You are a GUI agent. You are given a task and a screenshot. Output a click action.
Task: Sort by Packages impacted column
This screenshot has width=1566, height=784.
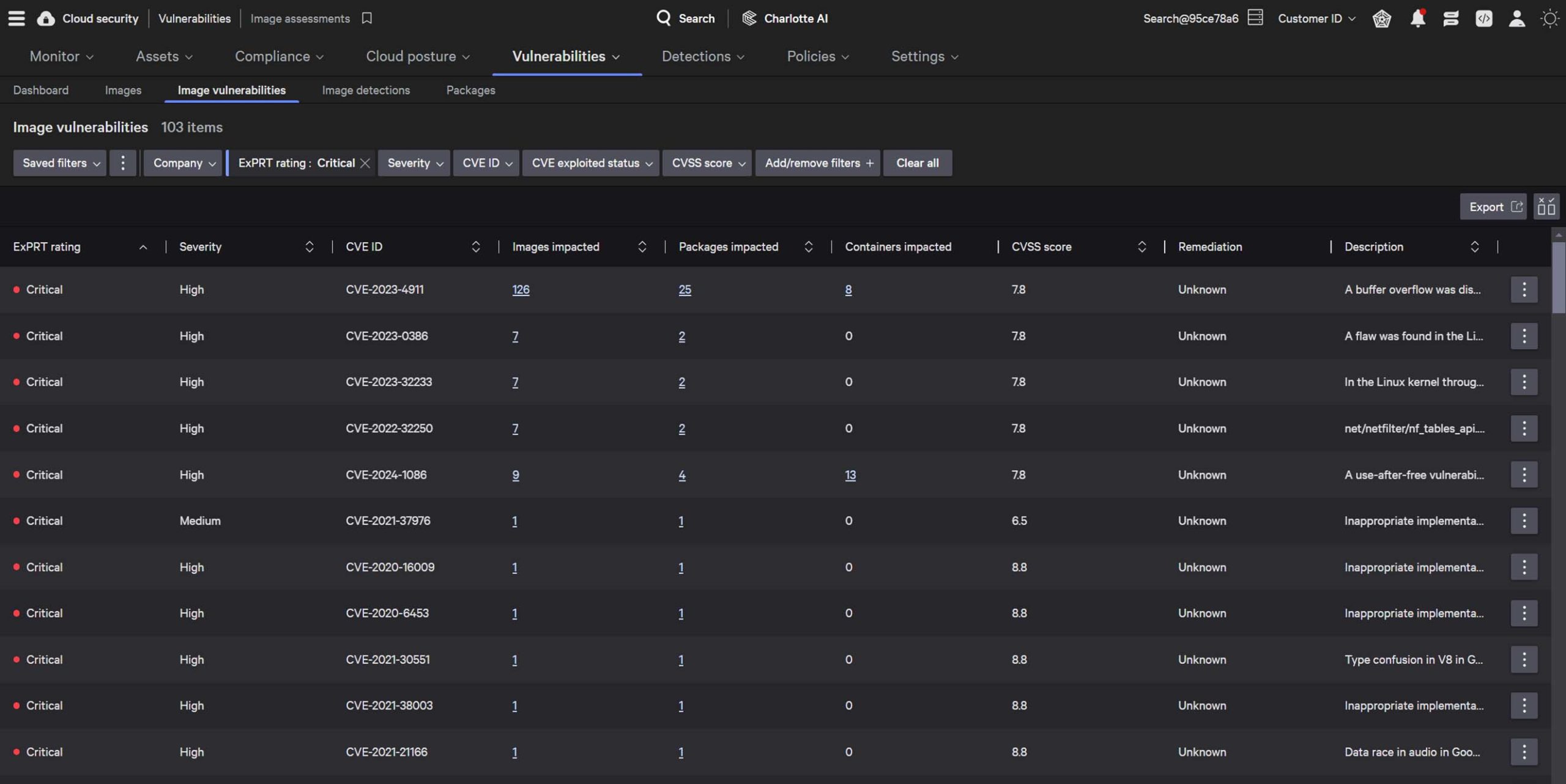(808, 246)
